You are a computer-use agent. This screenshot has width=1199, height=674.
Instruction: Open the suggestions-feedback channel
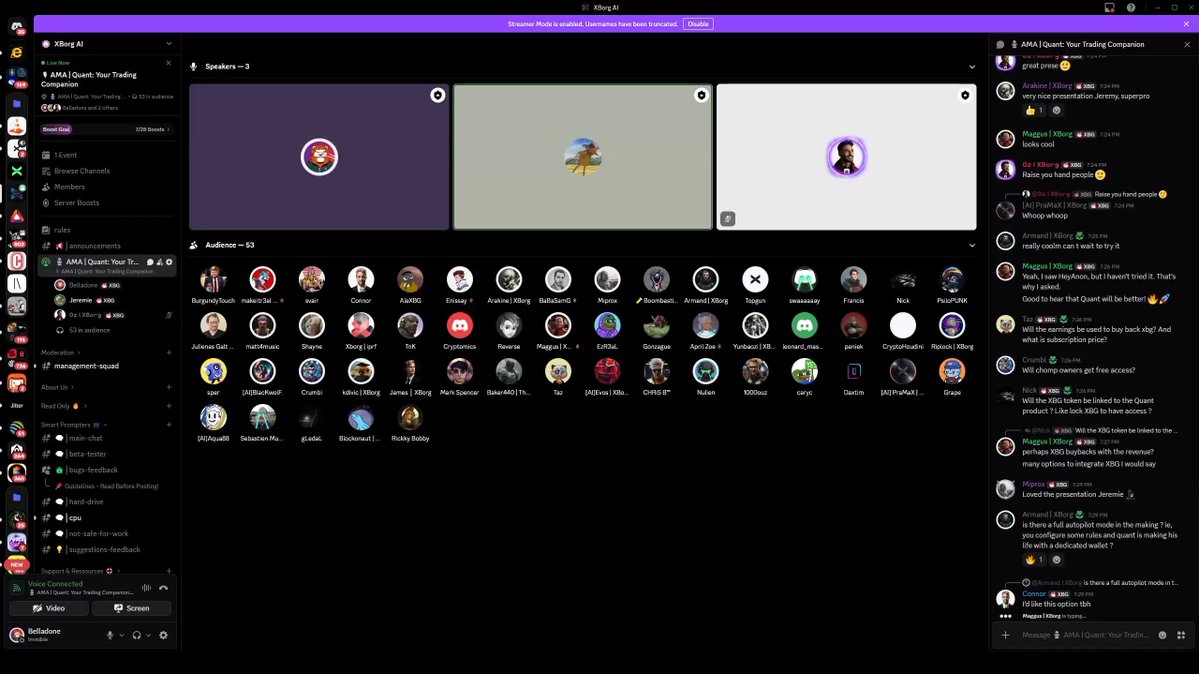(106, 549)
